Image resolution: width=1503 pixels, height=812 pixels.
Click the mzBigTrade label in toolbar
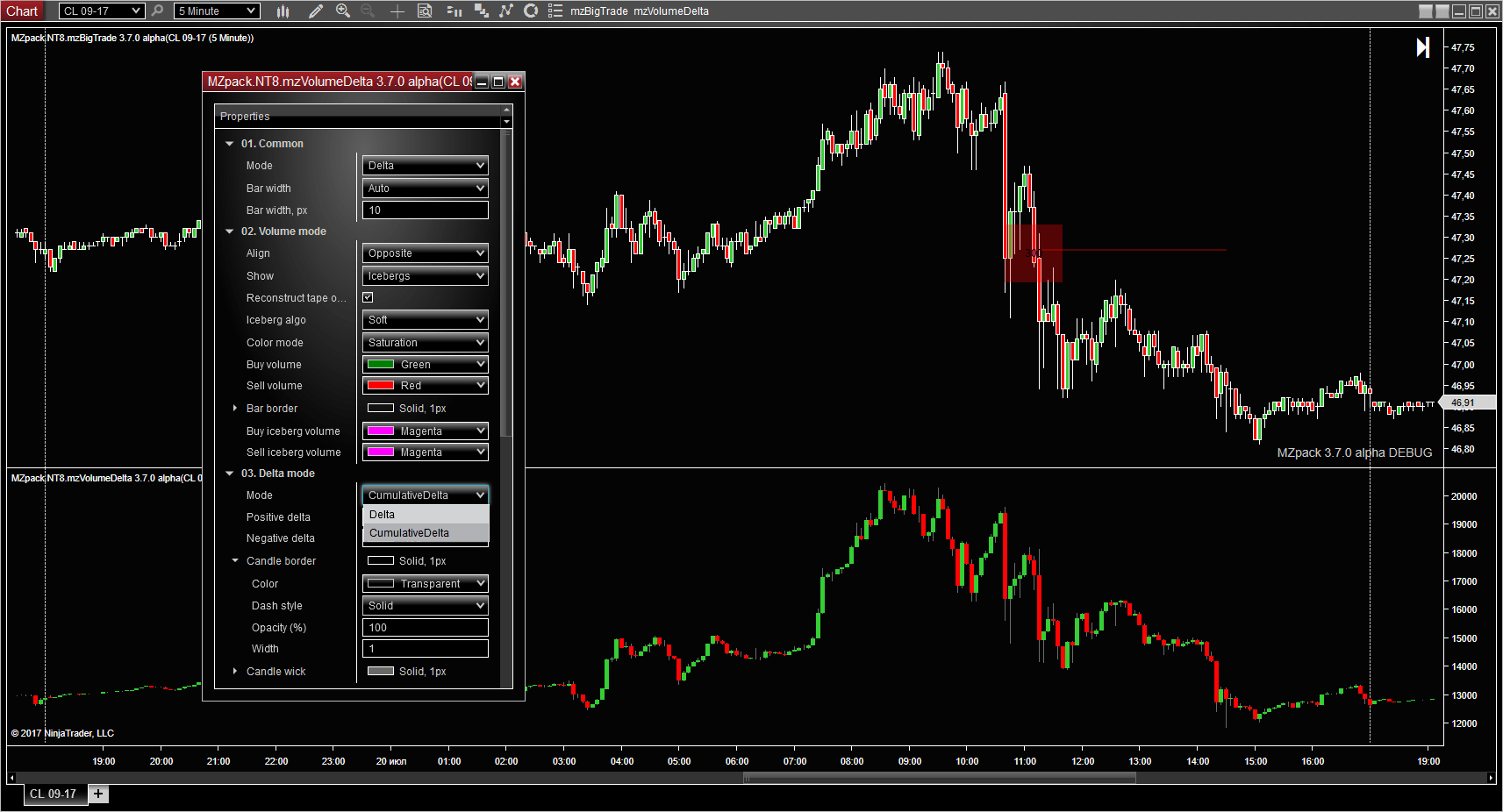[x=599, y=11]
